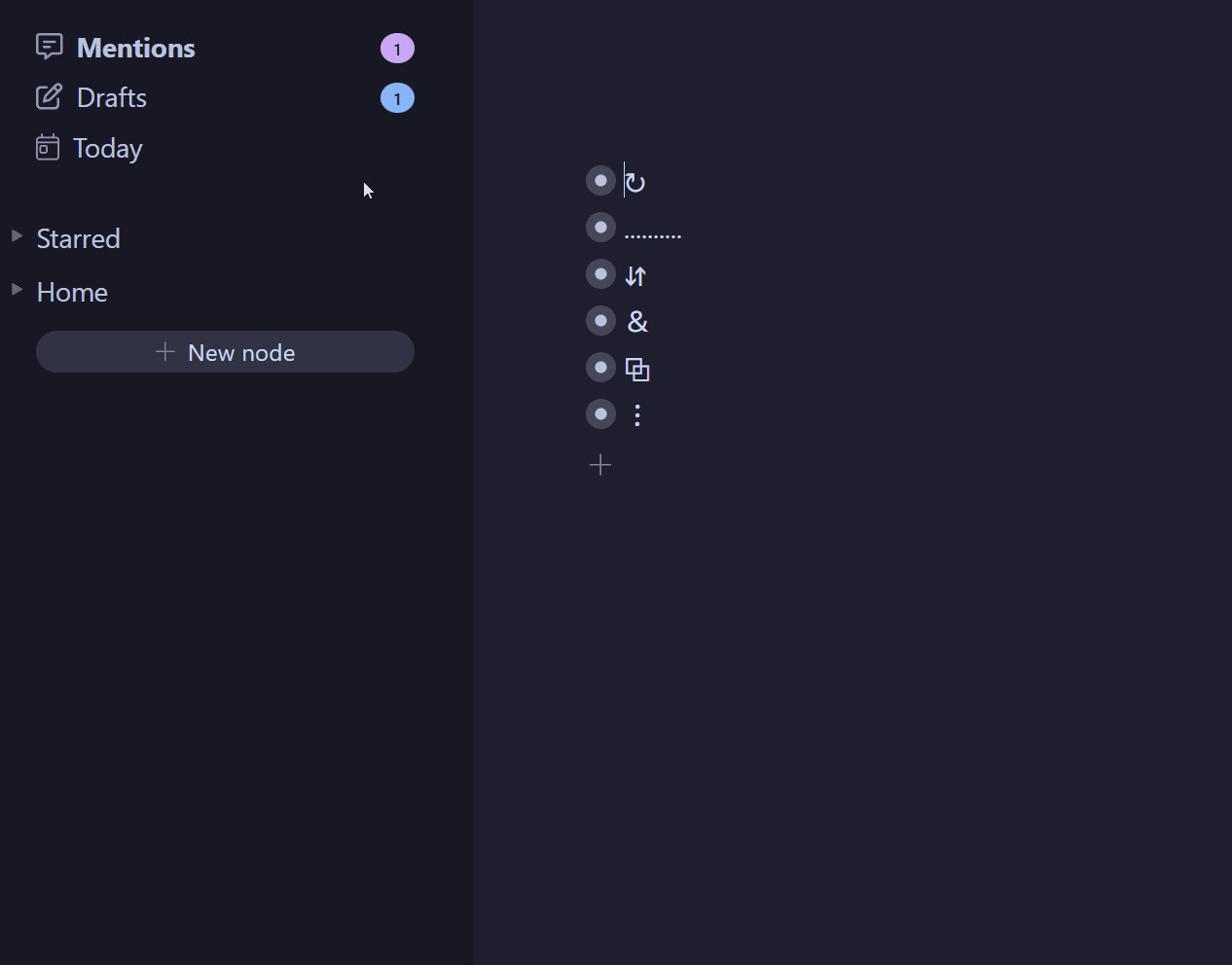Click the up-down sort arrows node
Image resolution: width=1232 pixels, height=965 pixels.
(635, 276)
